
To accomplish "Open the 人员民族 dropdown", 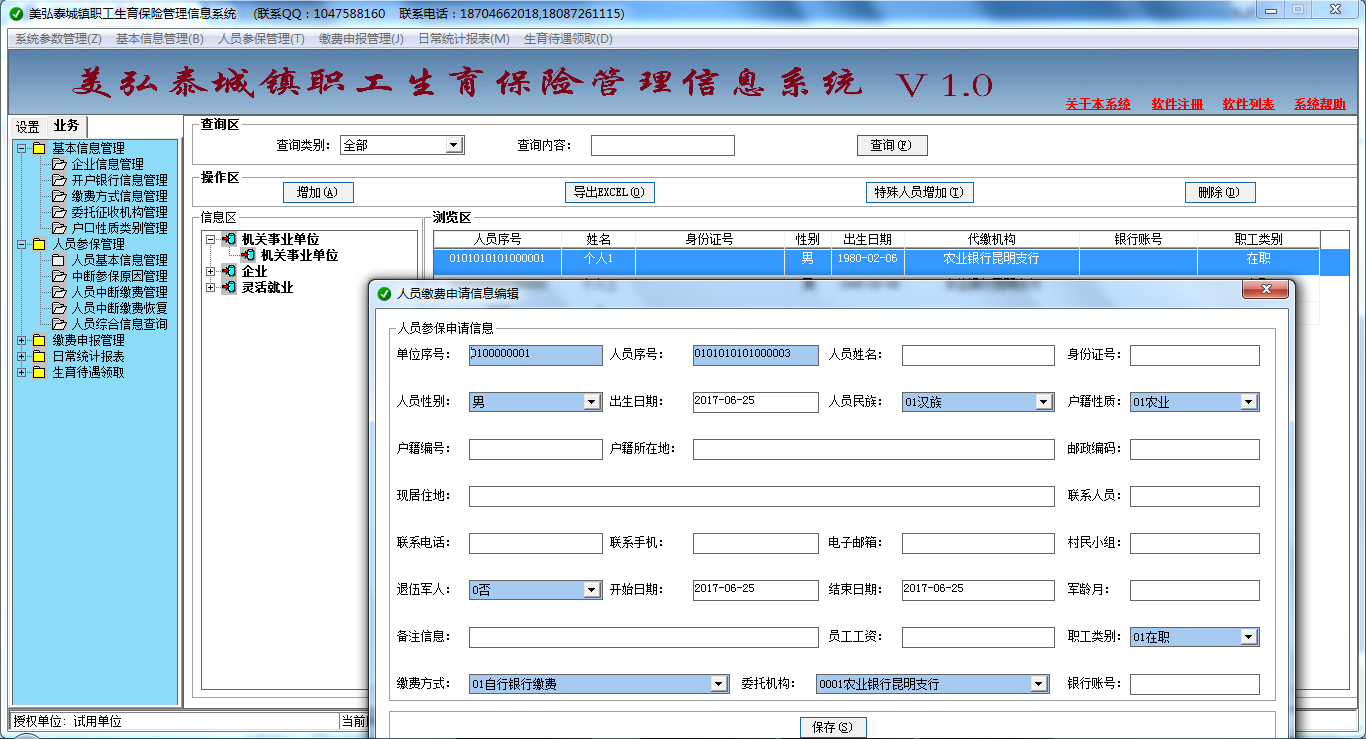I will click(1044, 402).
